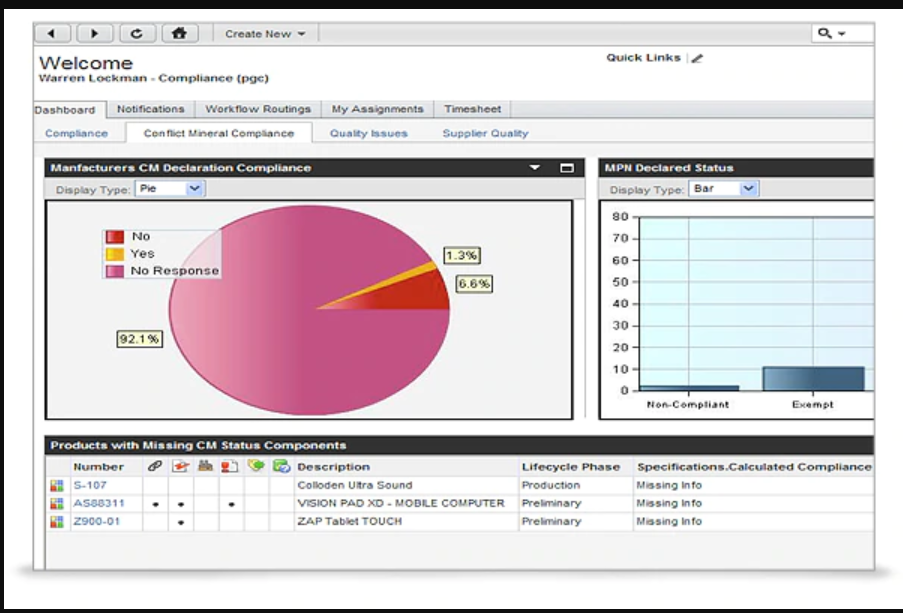The image size is (903, 613).
Task: Click the red No legend swatch
Action: point(115,237)
